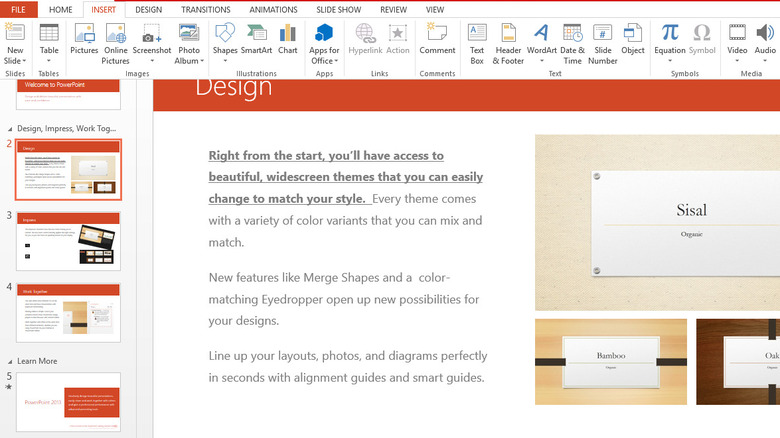Viewport: 780px width, 438px height.
Task: Select slide 3 thumbnail Impress
Action: (68, 240)
